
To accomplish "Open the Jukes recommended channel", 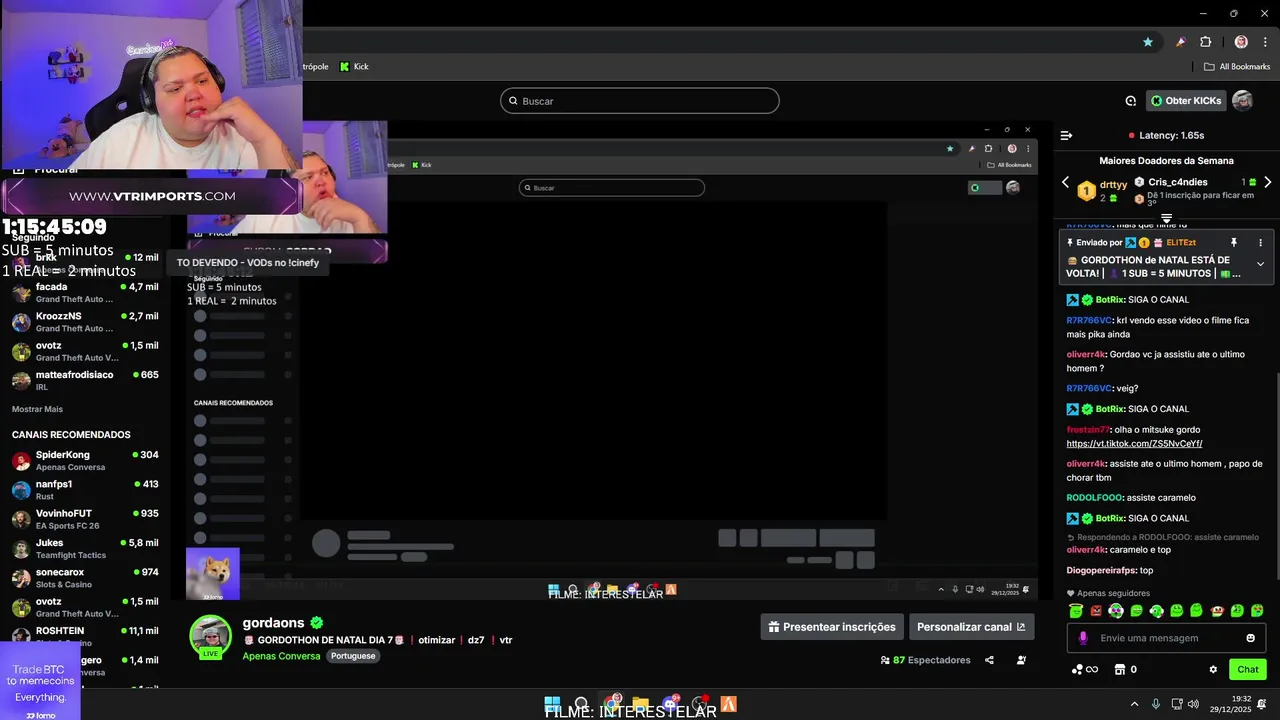I will (84, 548).
